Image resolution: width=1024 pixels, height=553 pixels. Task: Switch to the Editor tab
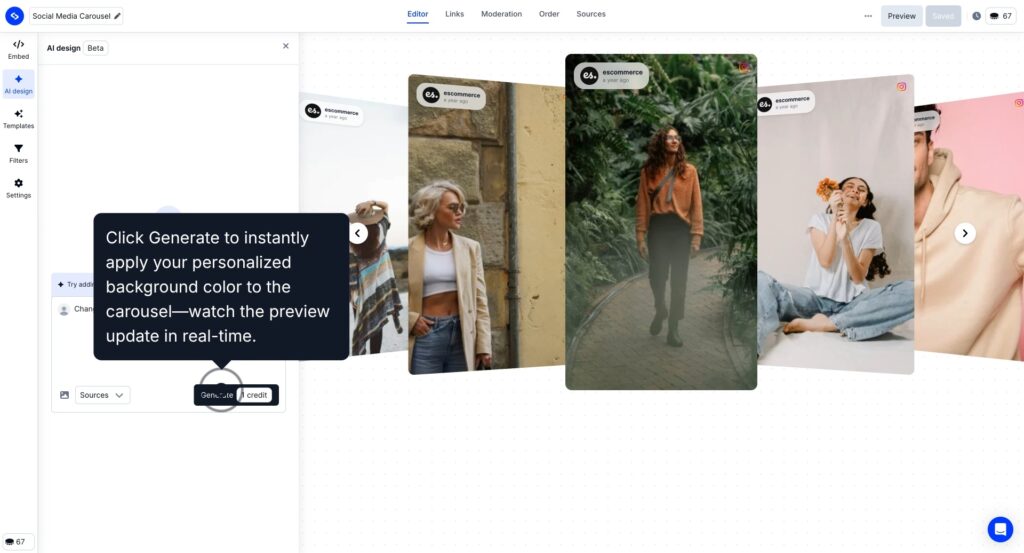coord(417,14)
